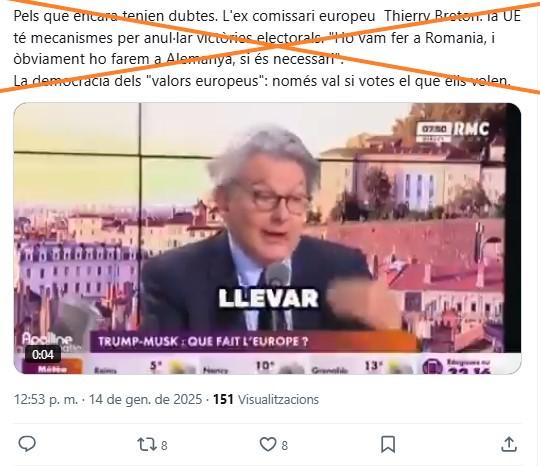The height and width of the screenshot is (466, 540).
Task: Click the LLEVAR subtitle overlay
Action: [269, 298]
